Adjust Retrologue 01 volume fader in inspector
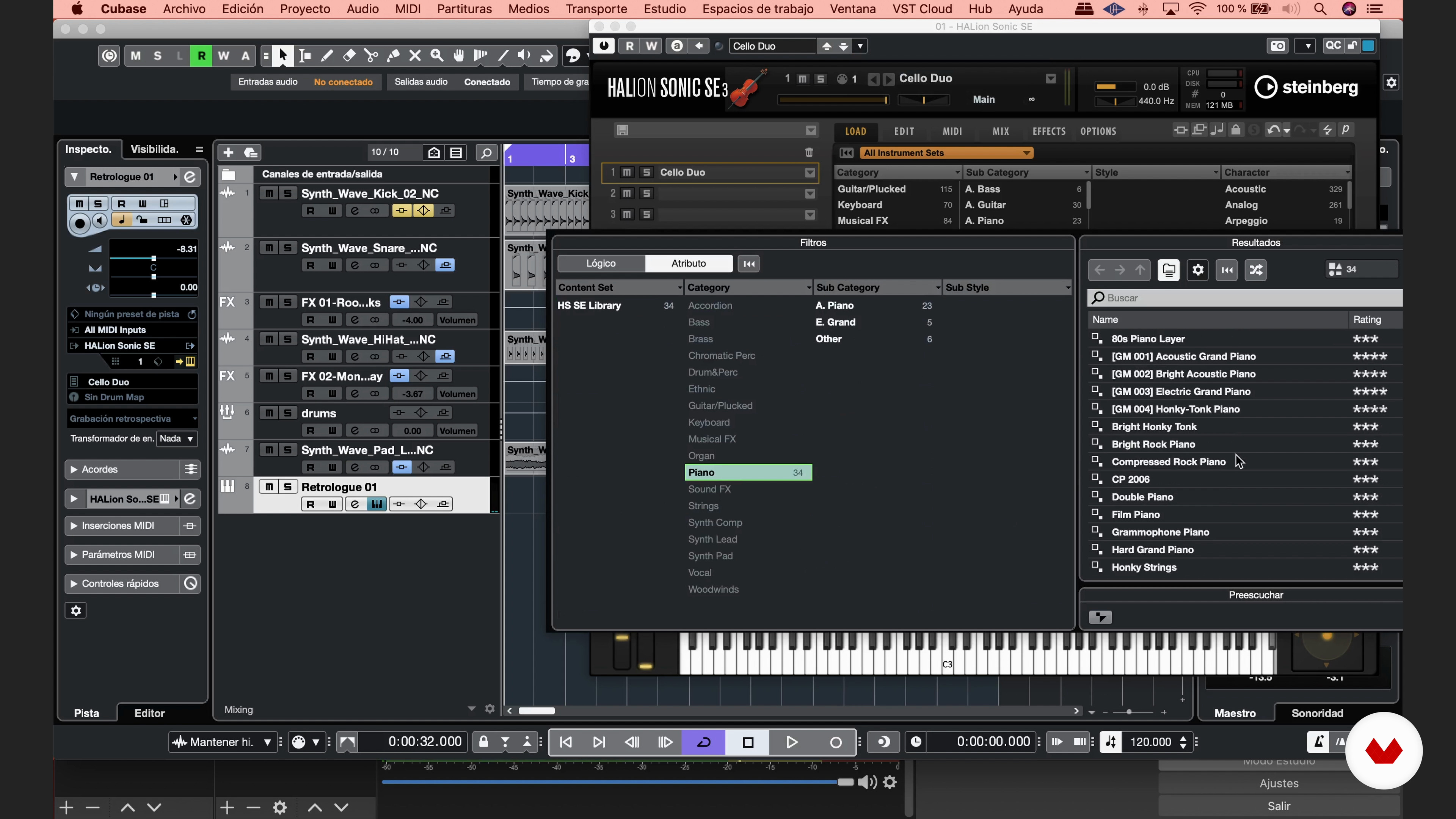1456x819 pixels. click(x=153, y=258)
